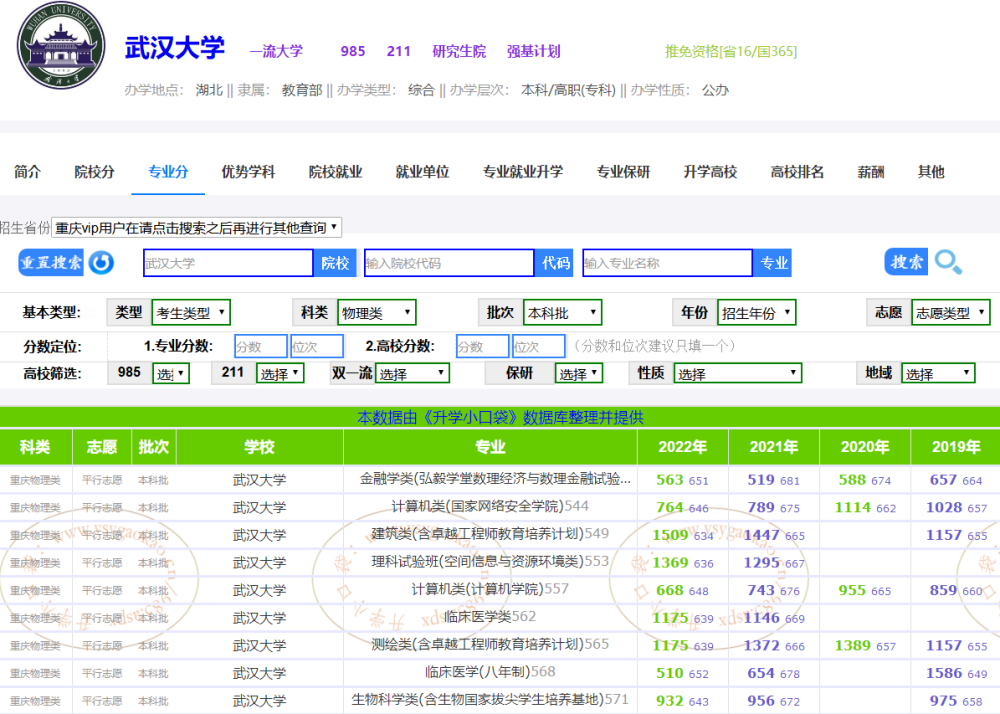Click the 一流大学 tag link
The width and height of the screenshot is (1000, 714).
pos(276,51)
